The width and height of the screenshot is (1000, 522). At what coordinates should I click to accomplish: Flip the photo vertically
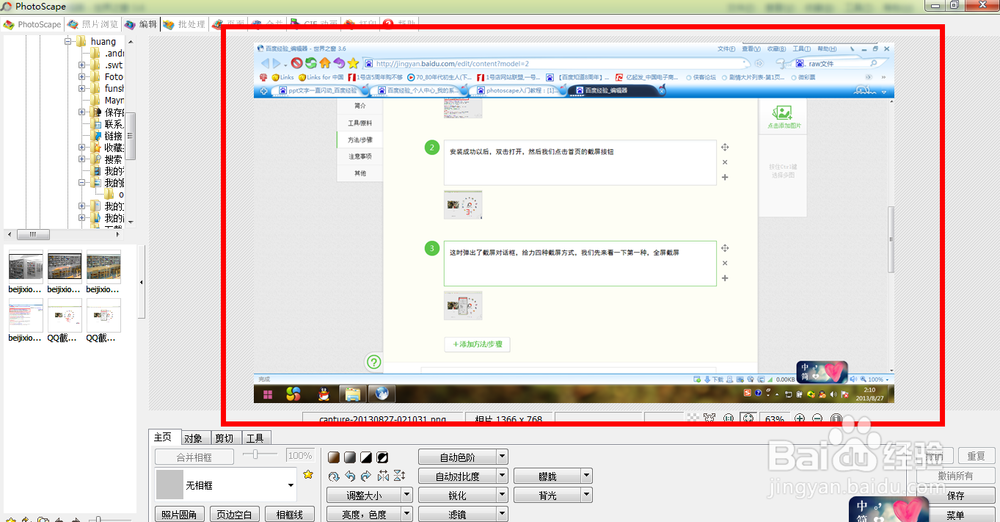point(399,476)
